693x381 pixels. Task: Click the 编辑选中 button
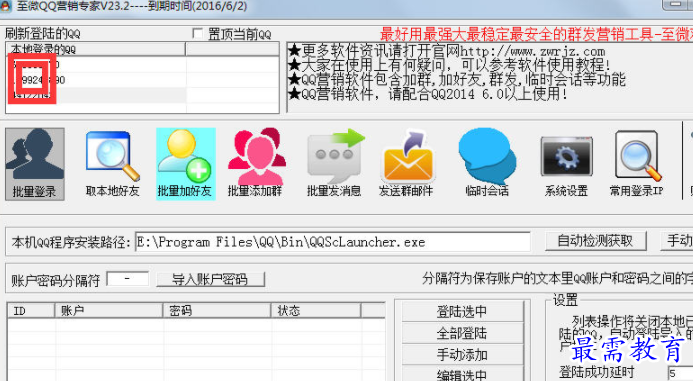pyautogui.click(x=462, y=375)
